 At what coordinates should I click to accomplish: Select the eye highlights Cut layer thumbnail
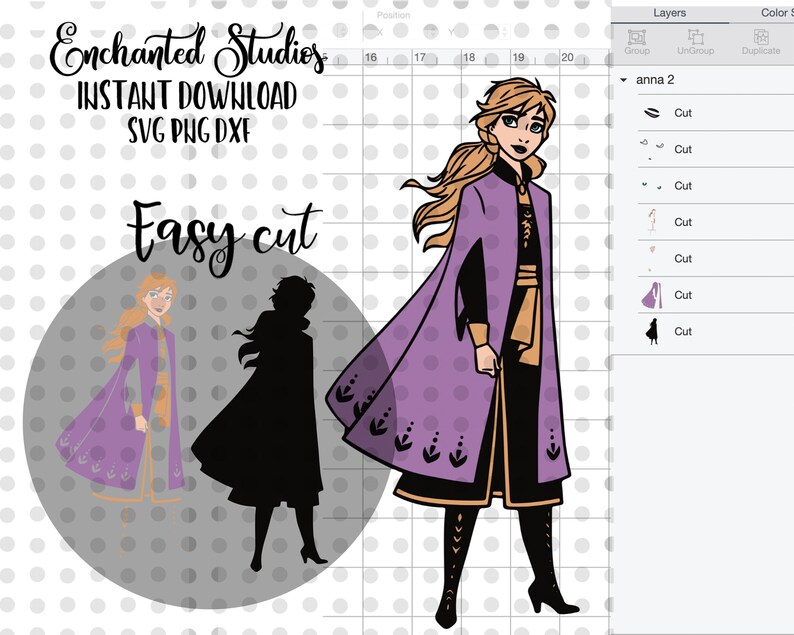tap(652, 149)
